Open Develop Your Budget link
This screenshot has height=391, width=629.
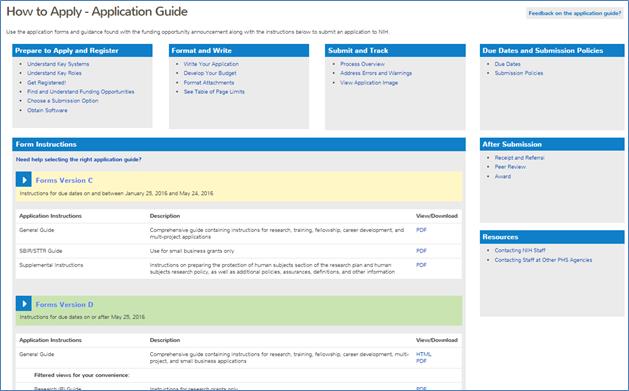(x=210, y=73)
